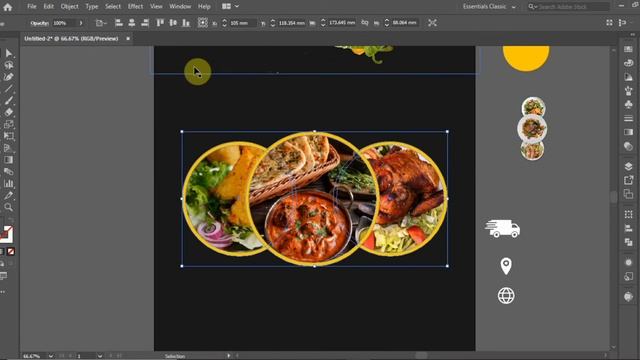
Task: Select the Gradient tool
Action: [x=9, y=160]
